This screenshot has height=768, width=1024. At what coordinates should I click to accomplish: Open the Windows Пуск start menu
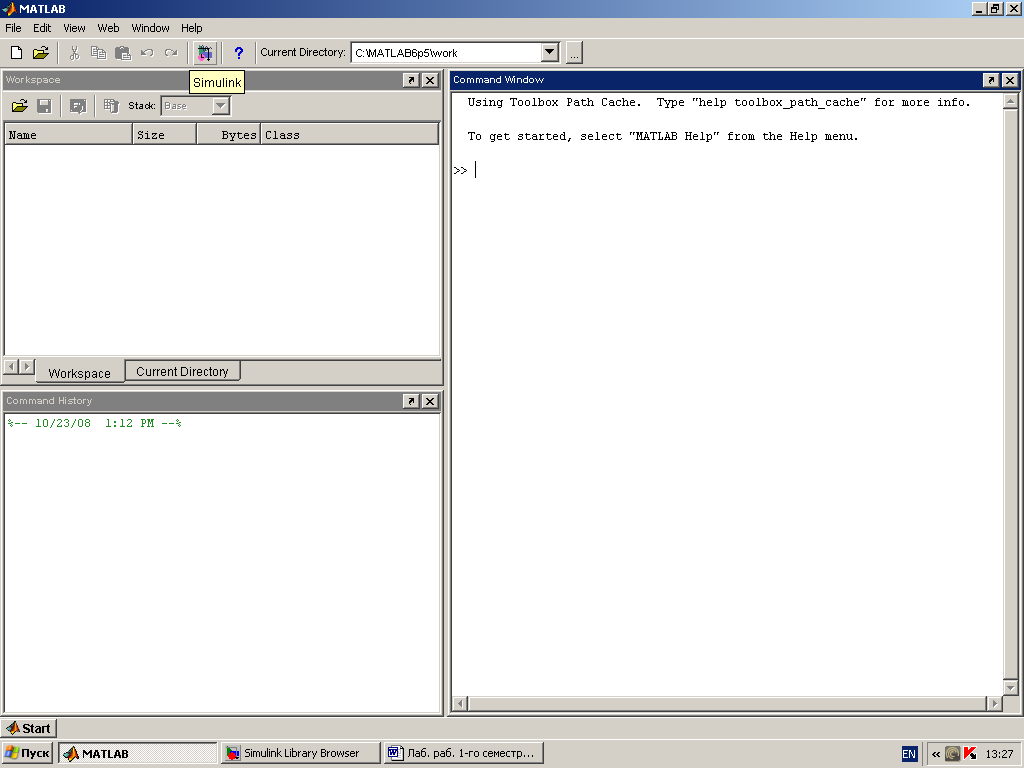(x=27, y=753)
